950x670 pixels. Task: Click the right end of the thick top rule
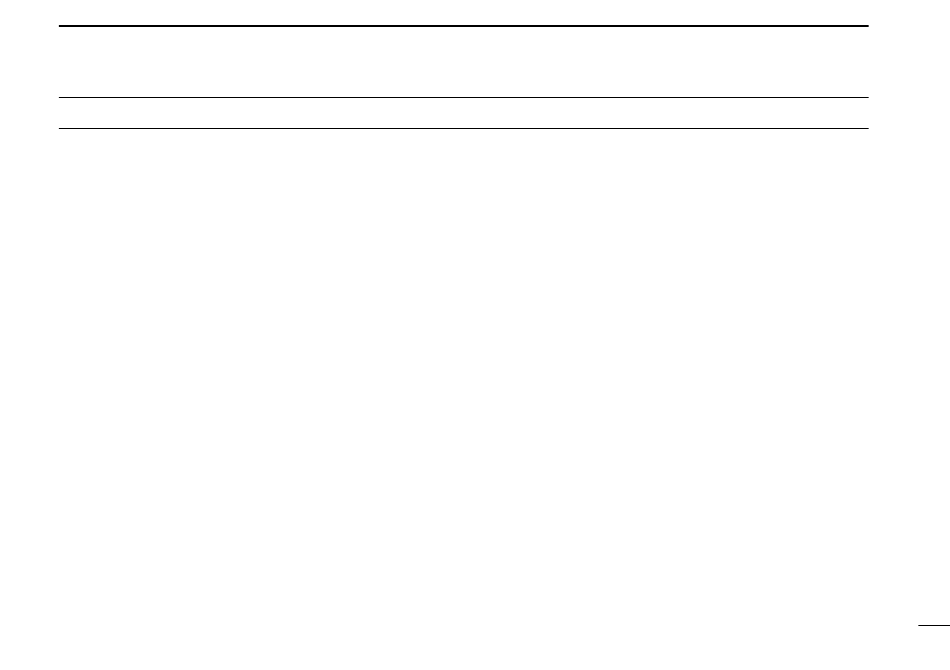pyautogui.click(x=867, y=26)
